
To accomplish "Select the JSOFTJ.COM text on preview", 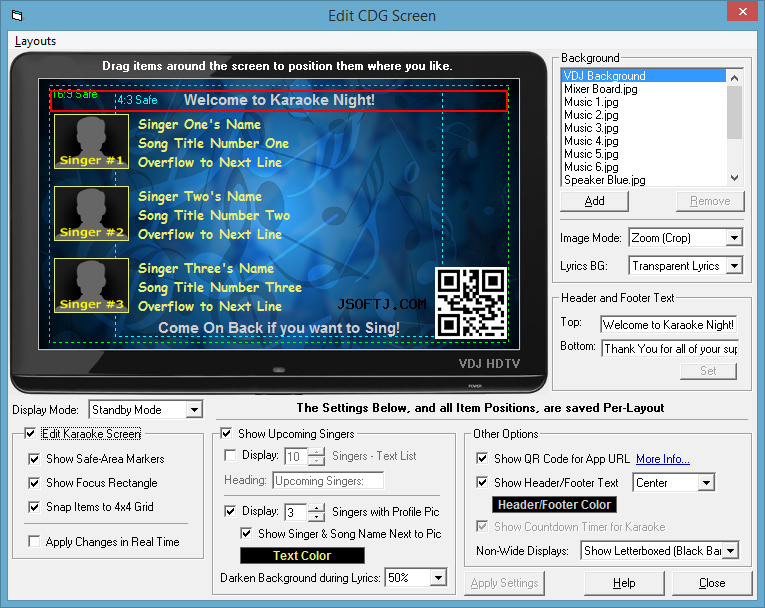I will 382,304.
